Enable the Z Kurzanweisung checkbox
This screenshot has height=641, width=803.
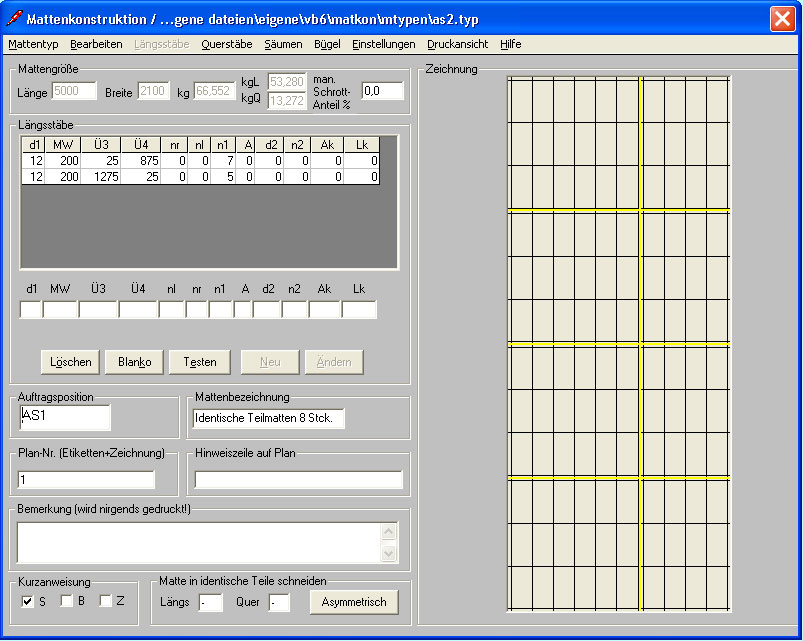coord(105,601)
